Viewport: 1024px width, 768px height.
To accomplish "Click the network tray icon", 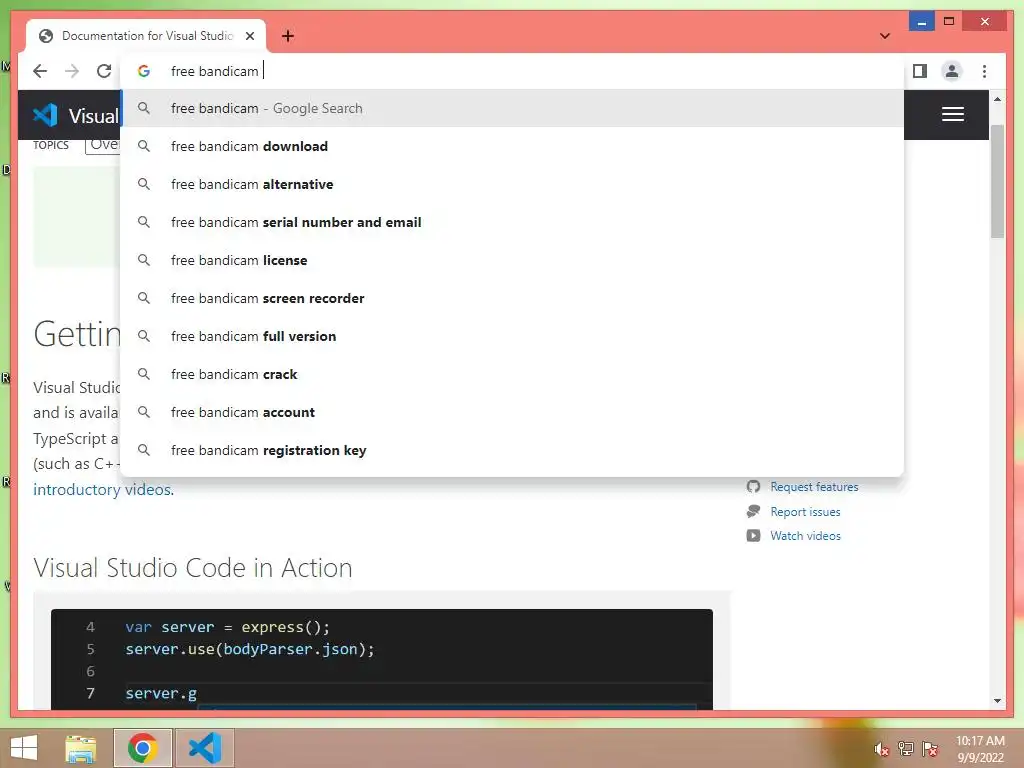I will tap(906, 749).
